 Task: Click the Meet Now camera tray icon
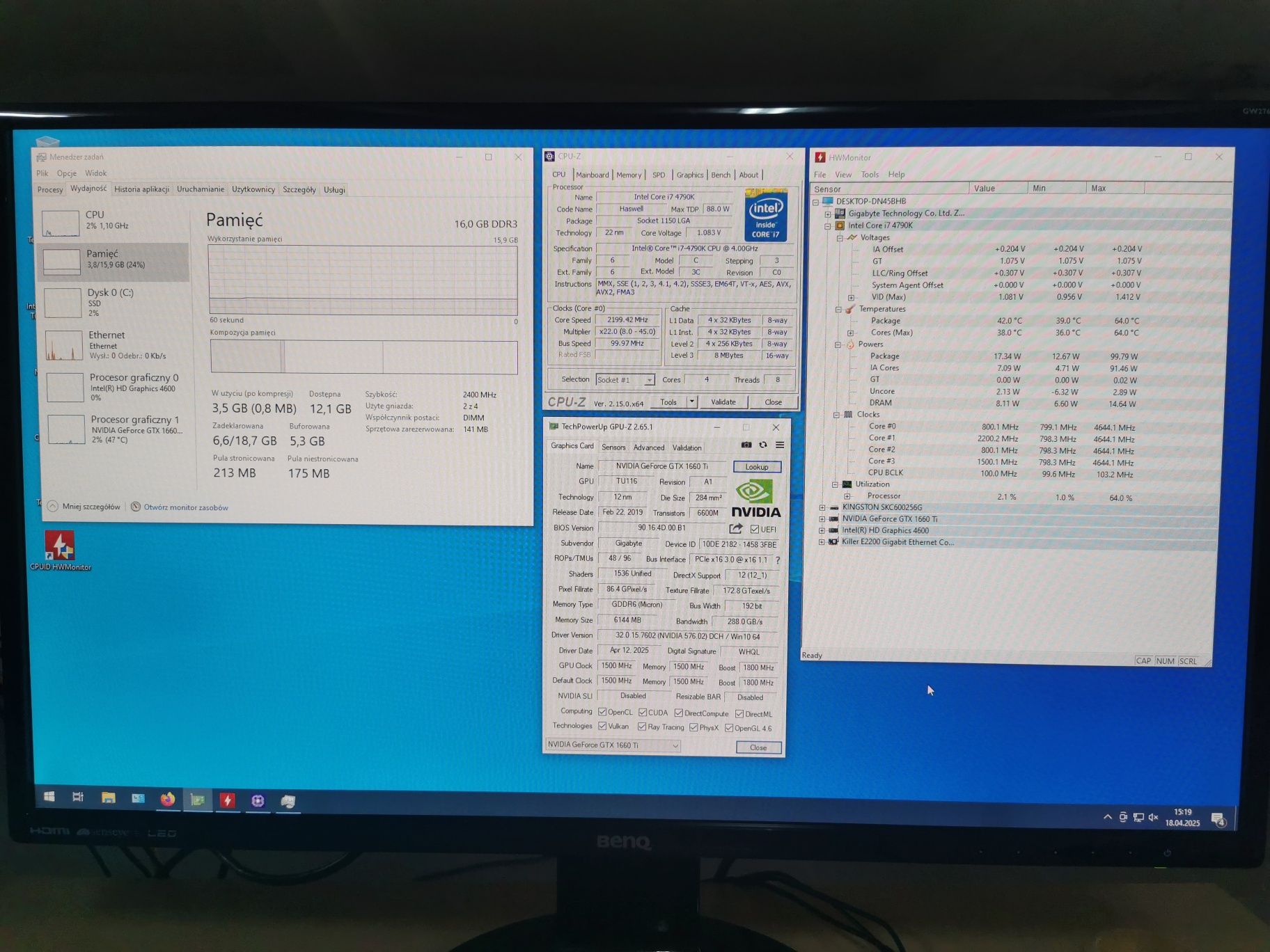tap(1123, 817)
